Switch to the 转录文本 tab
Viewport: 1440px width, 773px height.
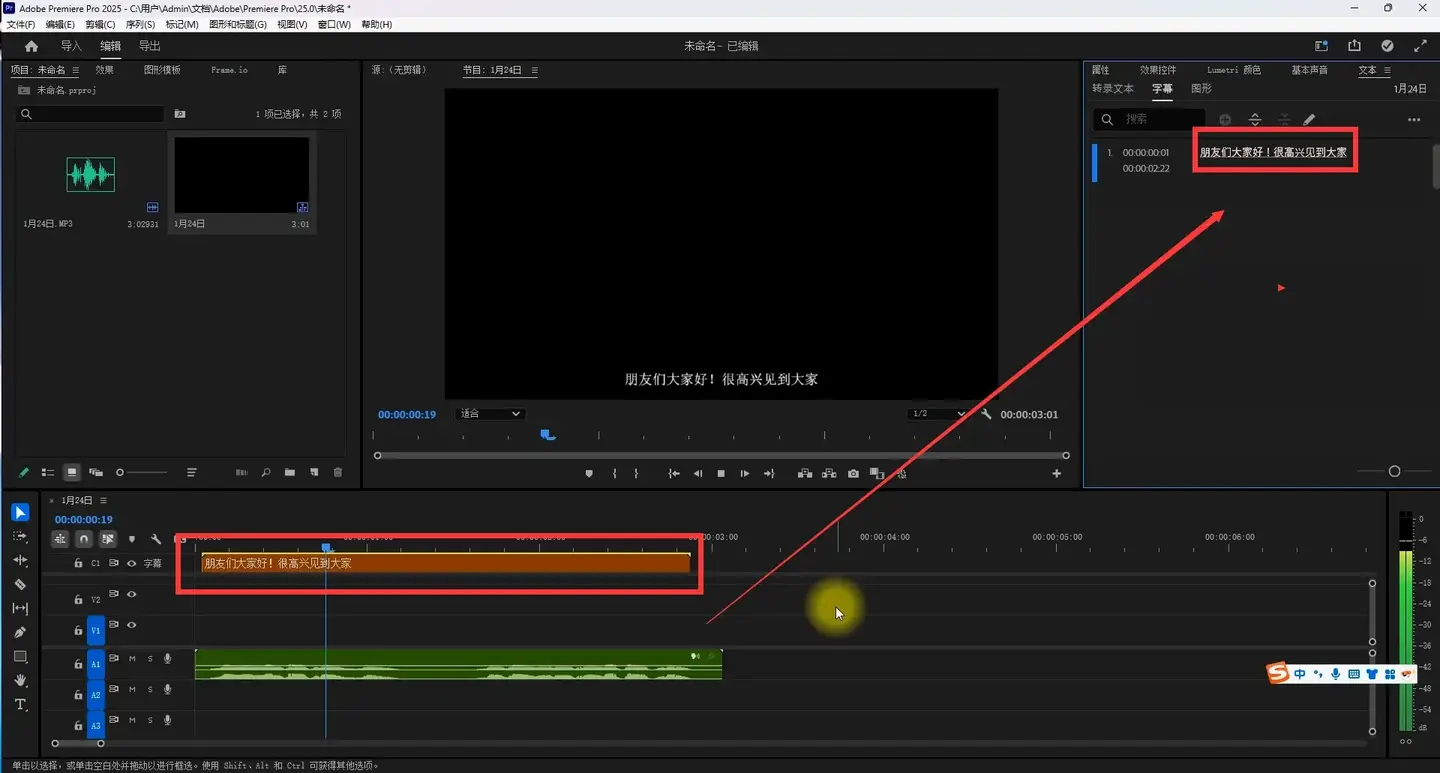pyautogui.click(x=1113, y=89)
